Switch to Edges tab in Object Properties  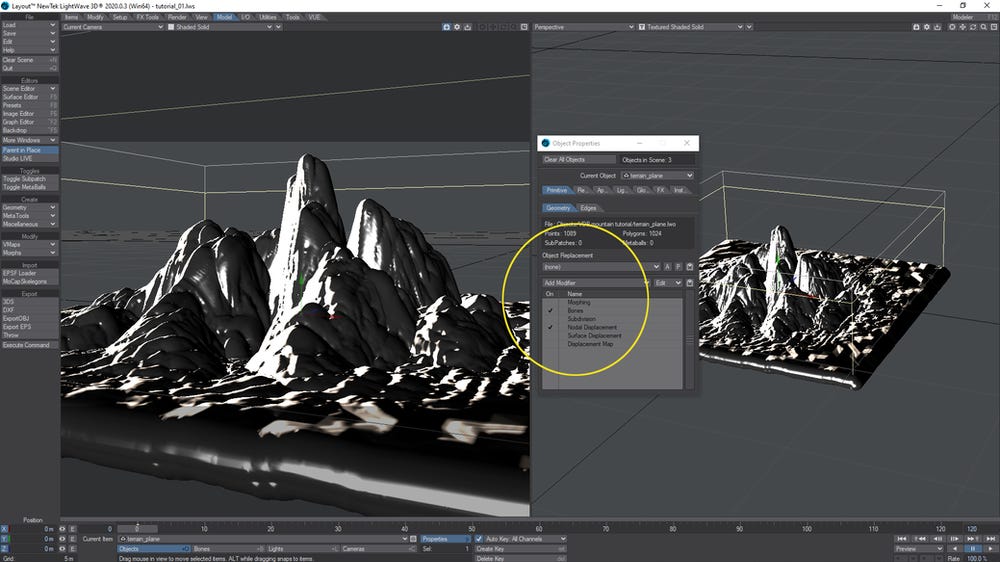point(588,208)
